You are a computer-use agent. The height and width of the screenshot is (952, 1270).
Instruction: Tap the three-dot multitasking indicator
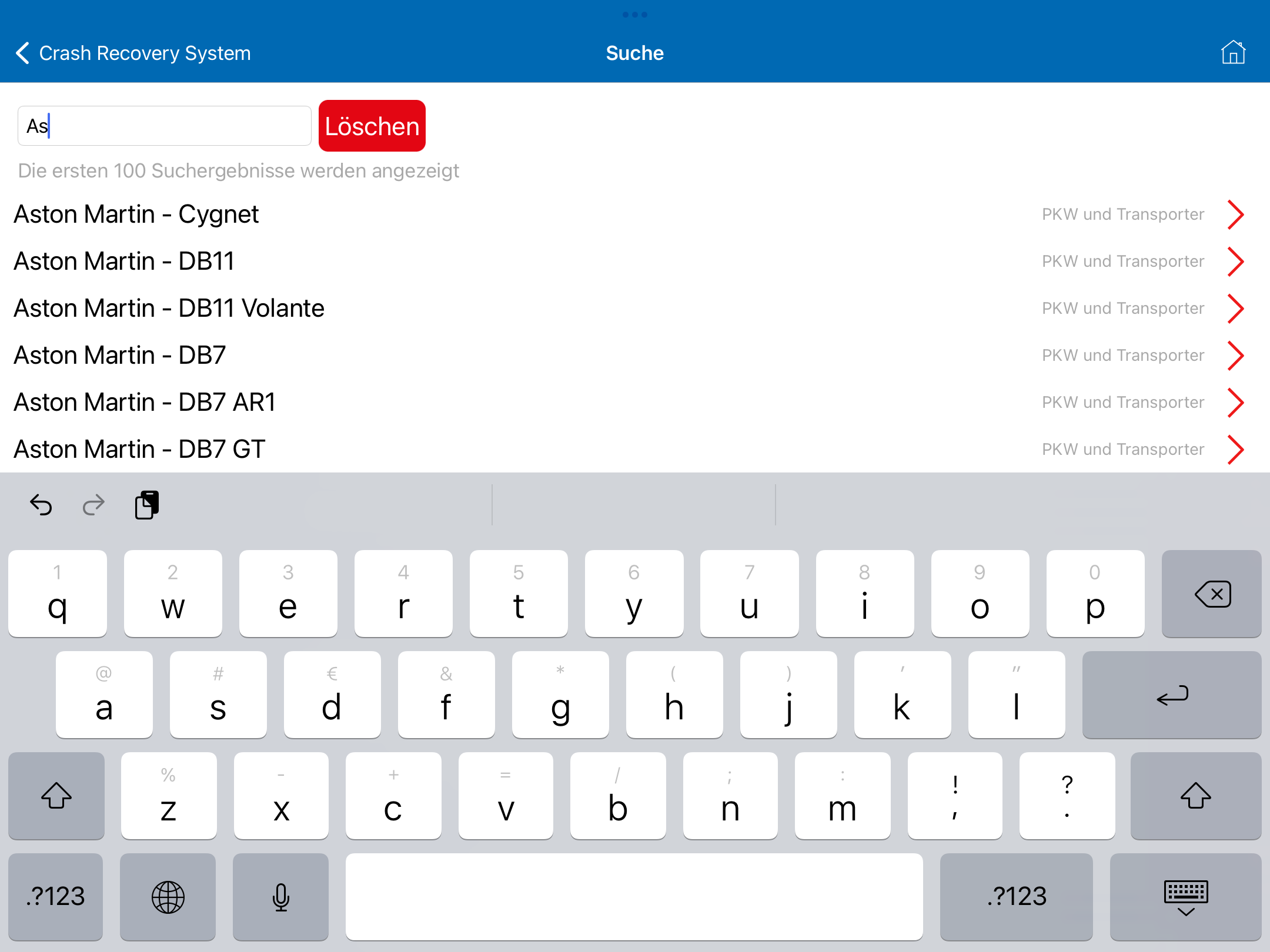[x=635, y=15]
